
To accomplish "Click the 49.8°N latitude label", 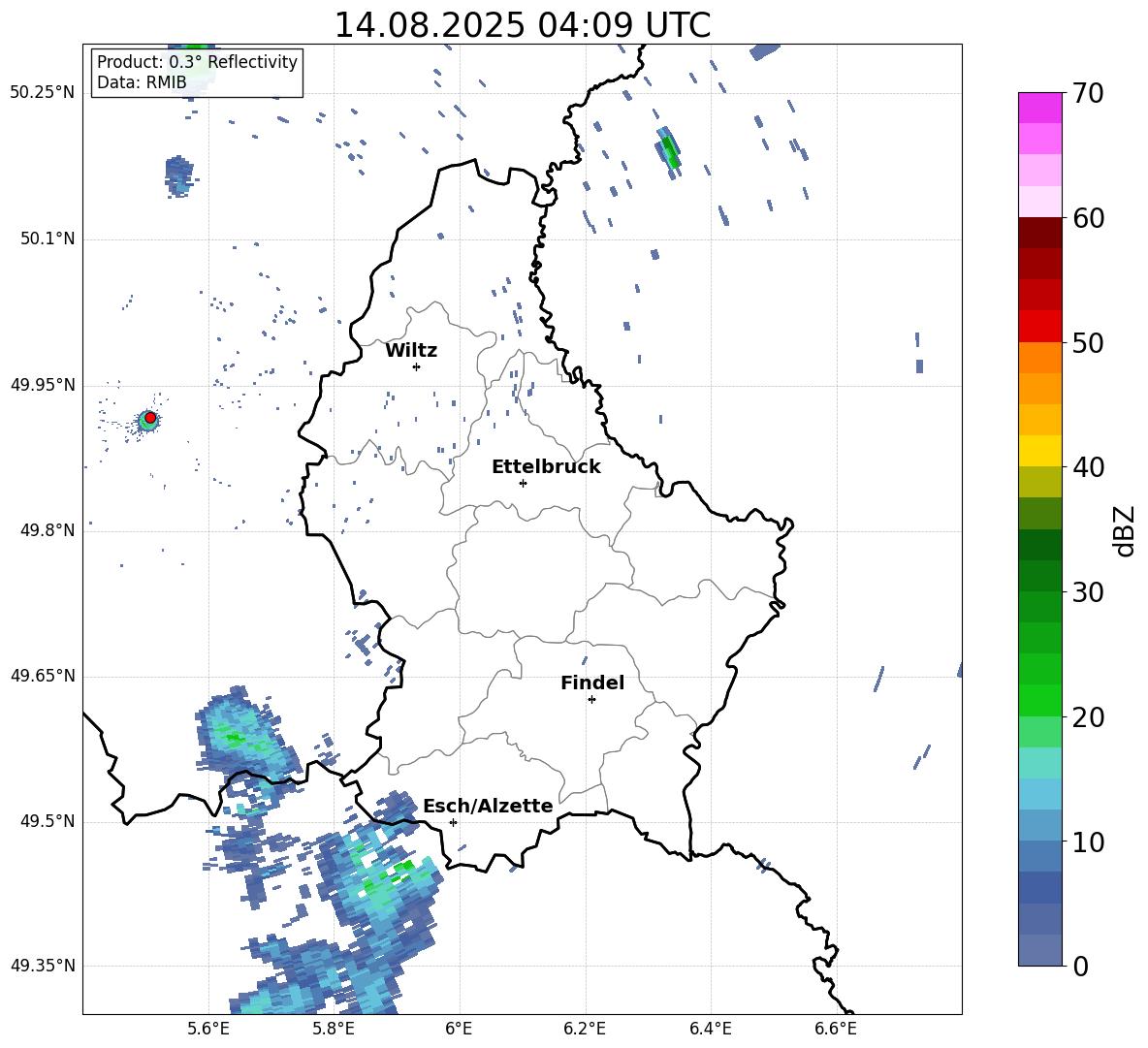I will [x=48, y=530].
